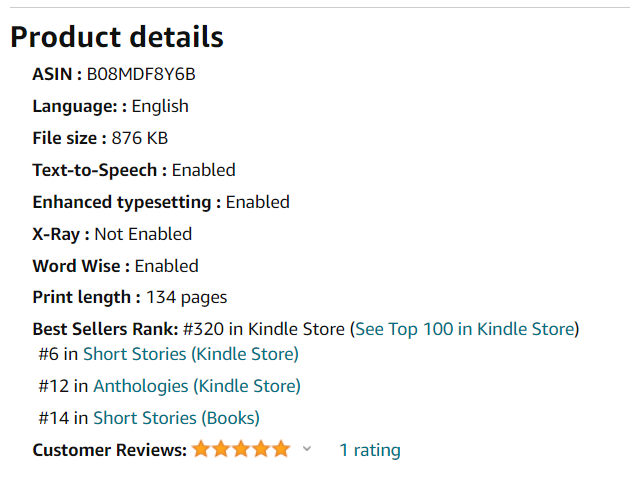The image size is (630, 480).
Task: Expand the star rating breakdown chevron
Action: tap(307, 449)
